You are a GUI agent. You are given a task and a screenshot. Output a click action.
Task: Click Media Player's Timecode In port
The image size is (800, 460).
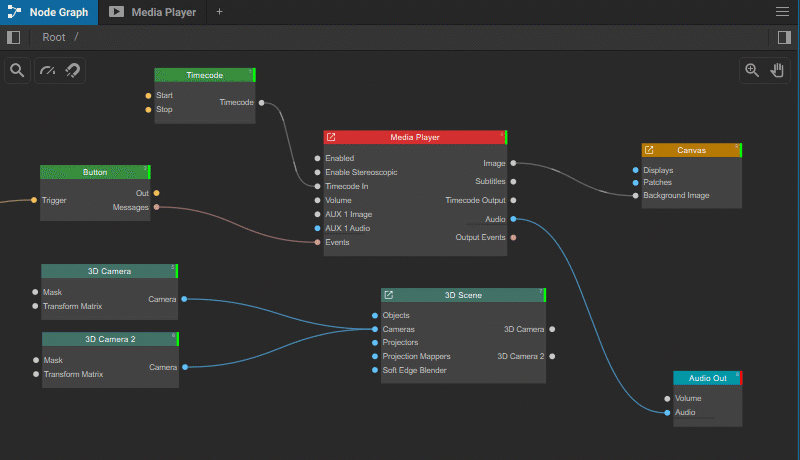pyautogui.click(x=317, y=186)
